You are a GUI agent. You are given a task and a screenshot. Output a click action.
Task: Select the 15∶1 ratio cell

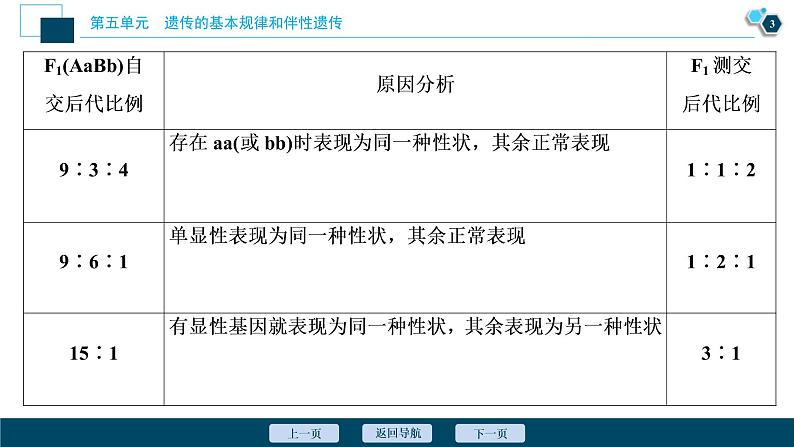point(94,359)
